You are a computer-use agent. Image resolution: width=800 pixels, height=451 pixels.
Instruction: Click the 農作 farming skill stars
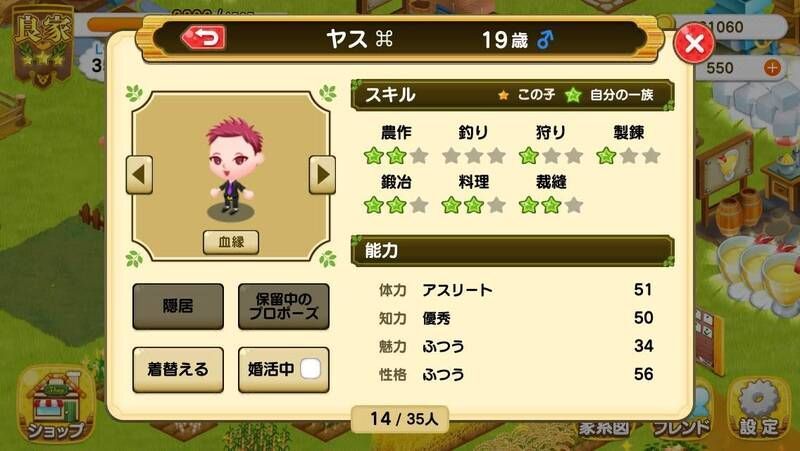point(396,156)
